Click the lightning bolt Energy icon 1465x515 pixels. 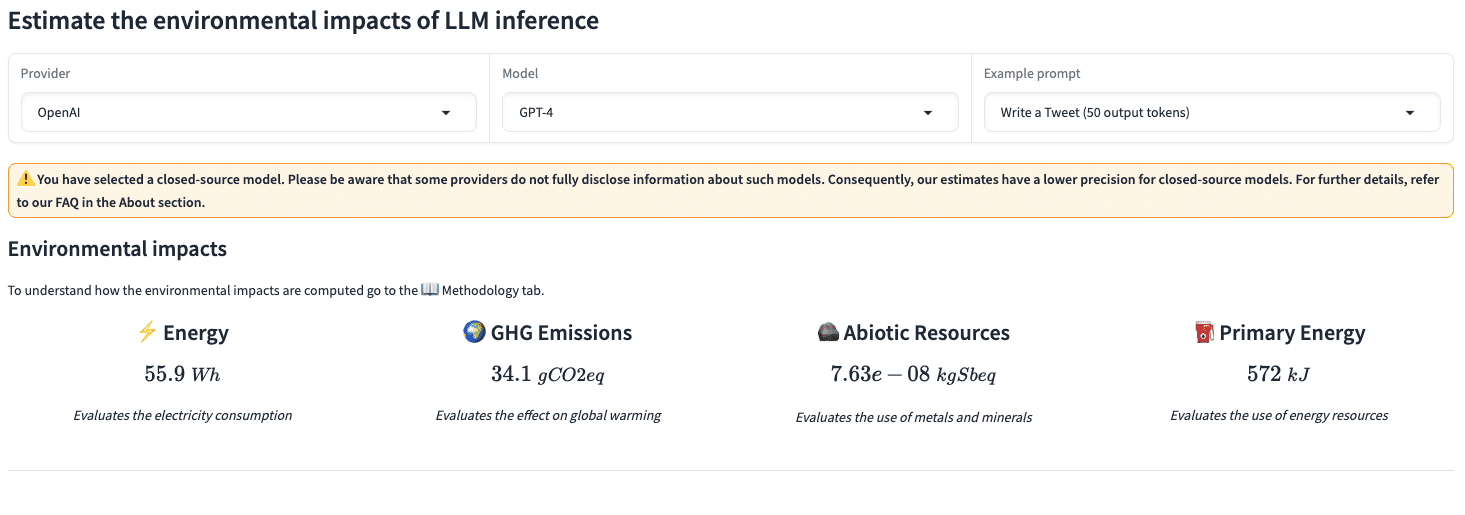[x=147, y=332]
